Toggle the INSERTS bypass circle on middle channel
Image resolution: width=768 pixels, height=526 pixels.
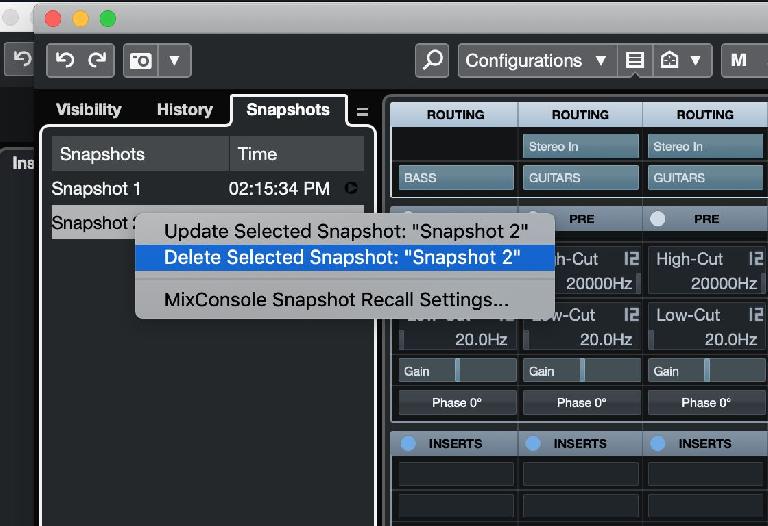[533, 443]
